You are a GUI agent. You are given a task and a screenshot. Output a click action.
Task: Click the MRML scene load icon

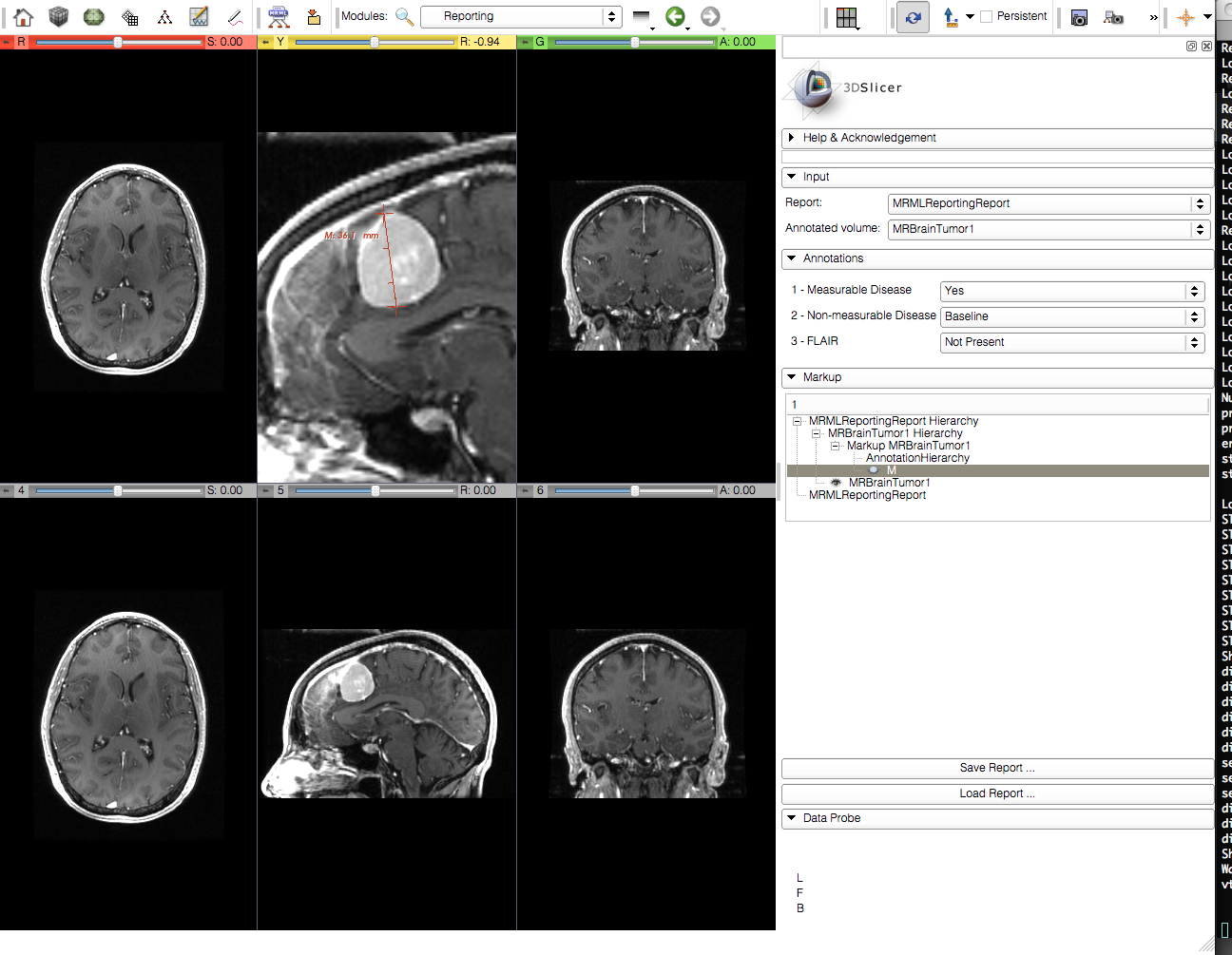coord(279,16)
